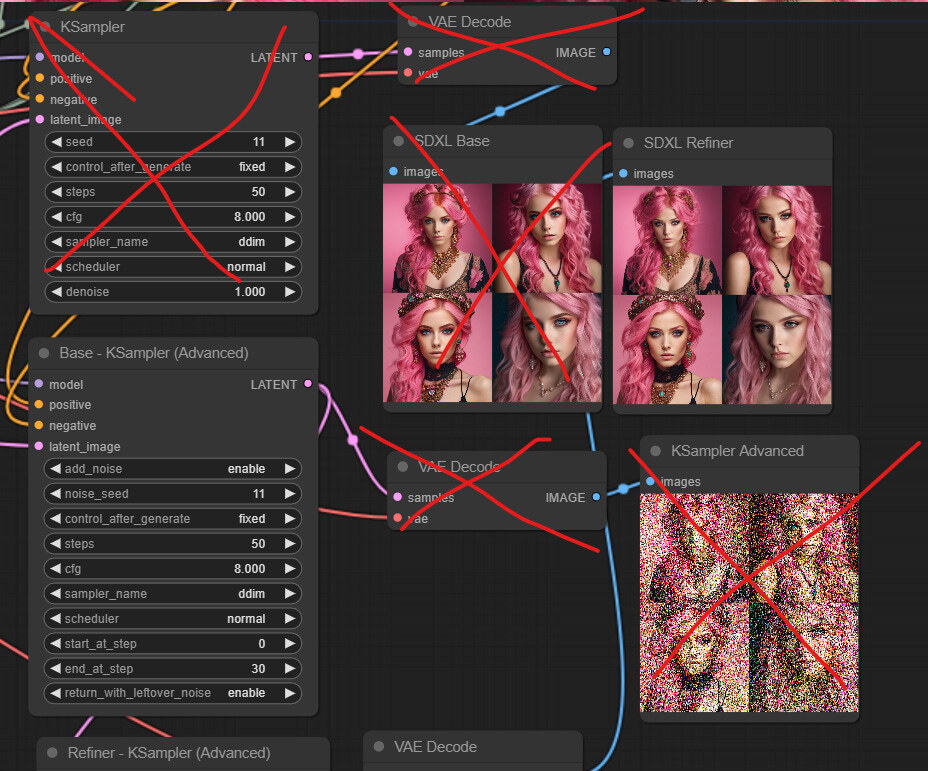Collapse the Base - KSampler (Advanced) node dot
928x771 pixels.
click(44, 353)
